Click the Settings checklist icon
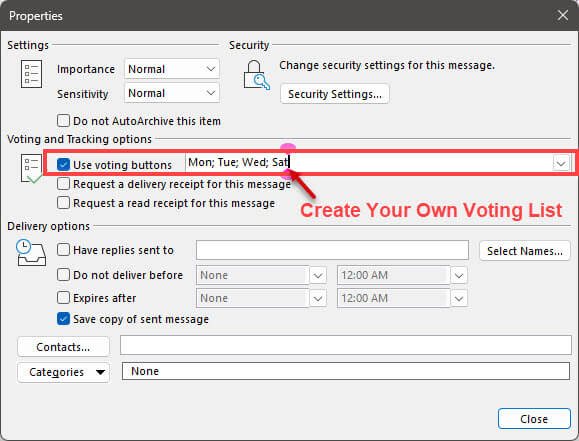 click(31, 74)
